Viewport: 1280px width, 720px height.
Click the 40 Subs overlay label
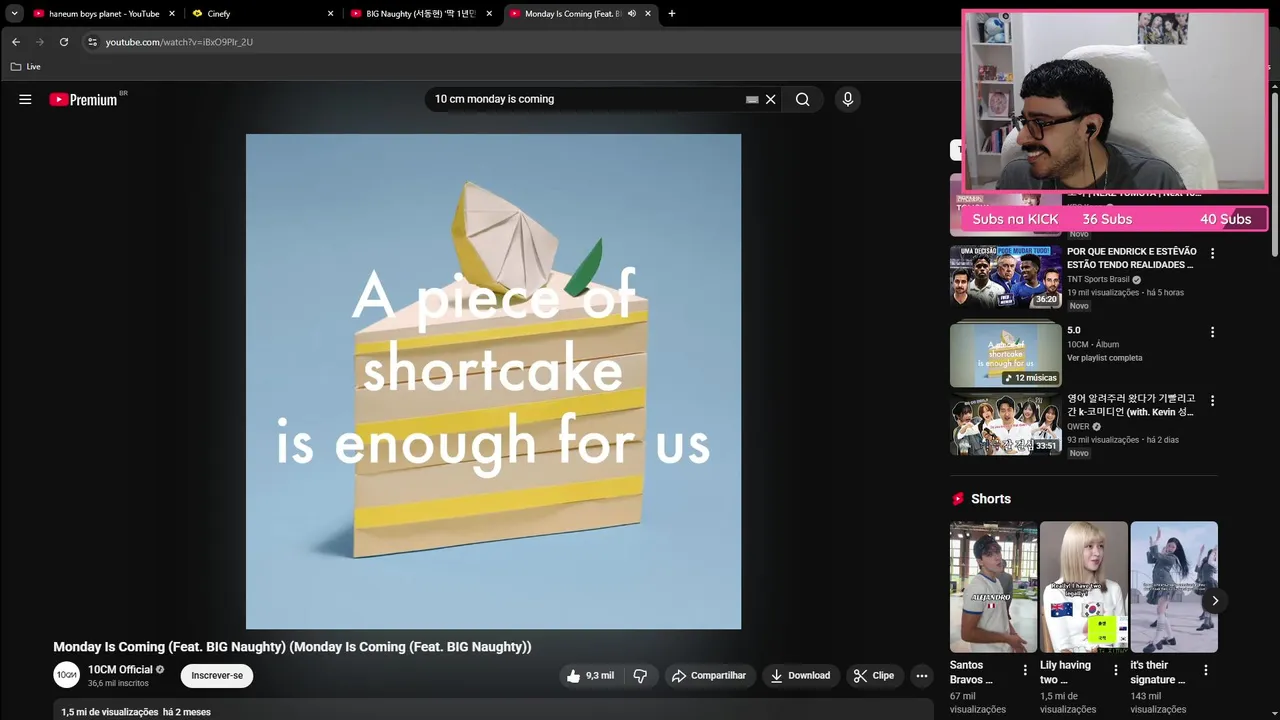pos(1225,219)
